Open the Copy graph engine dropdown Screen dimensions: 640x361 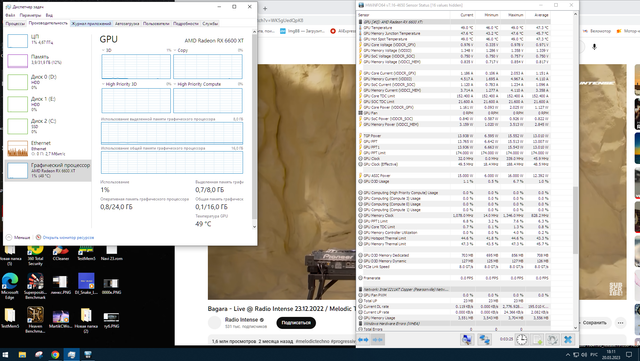click(x=181, y=50)
